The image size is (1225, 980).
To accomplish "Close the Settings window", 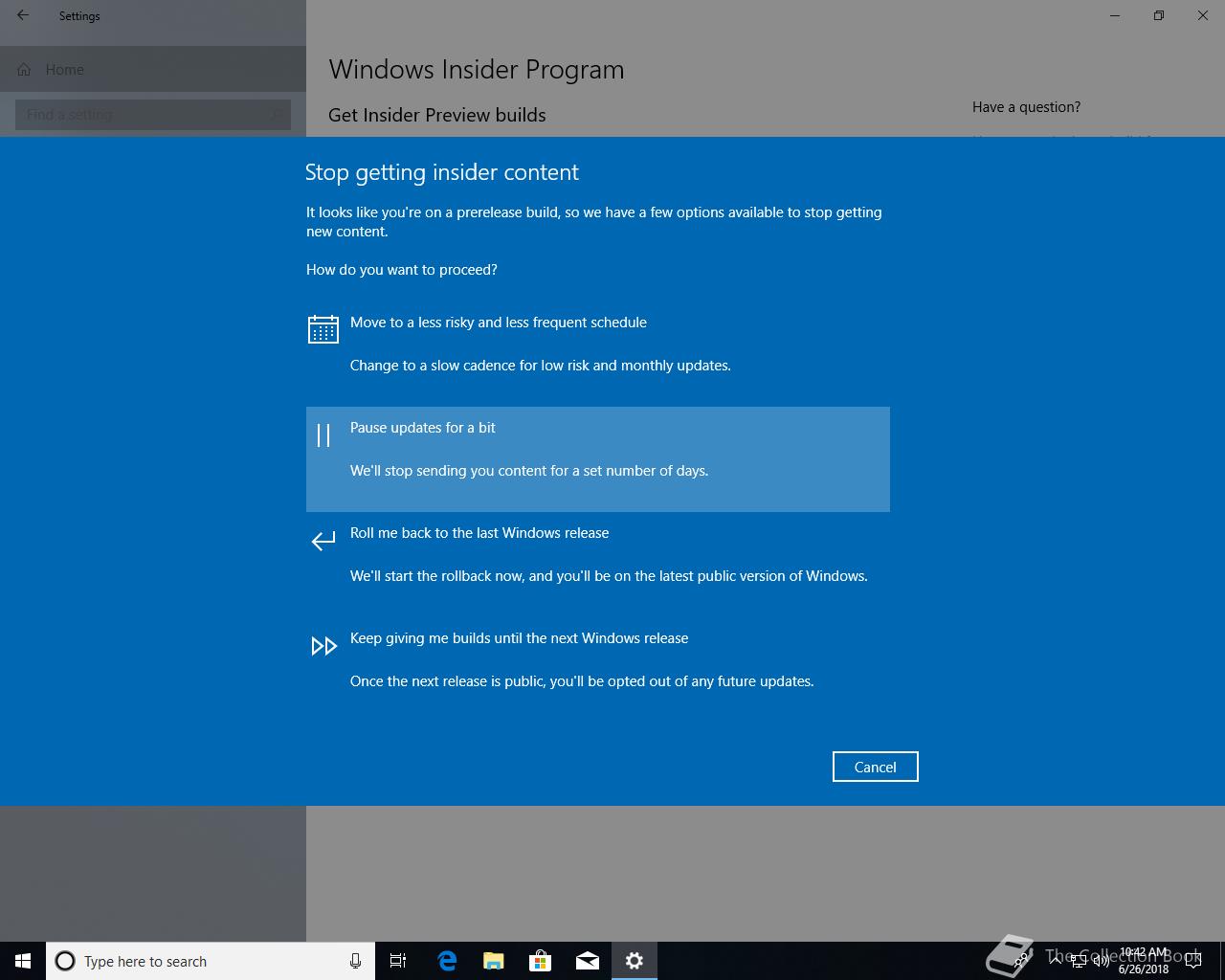I will click(x=1203, y=15).
